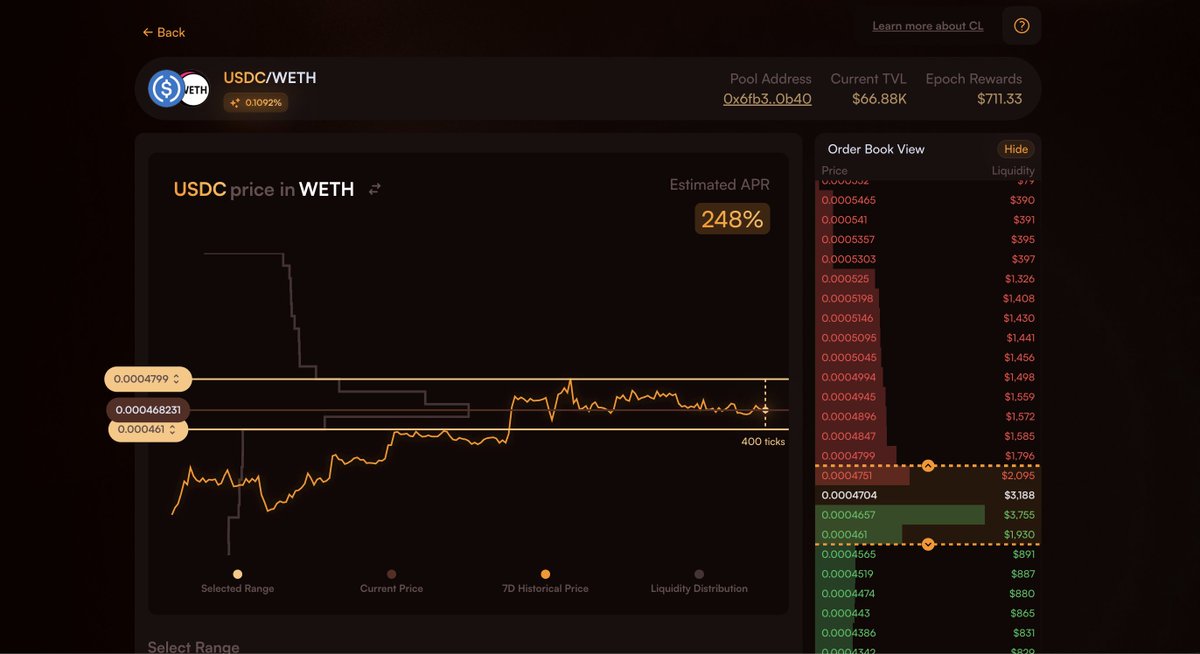The height and width of the screenshot is (654, 1200).
Task: Go back using the Back arrow link
Action: 163,32
